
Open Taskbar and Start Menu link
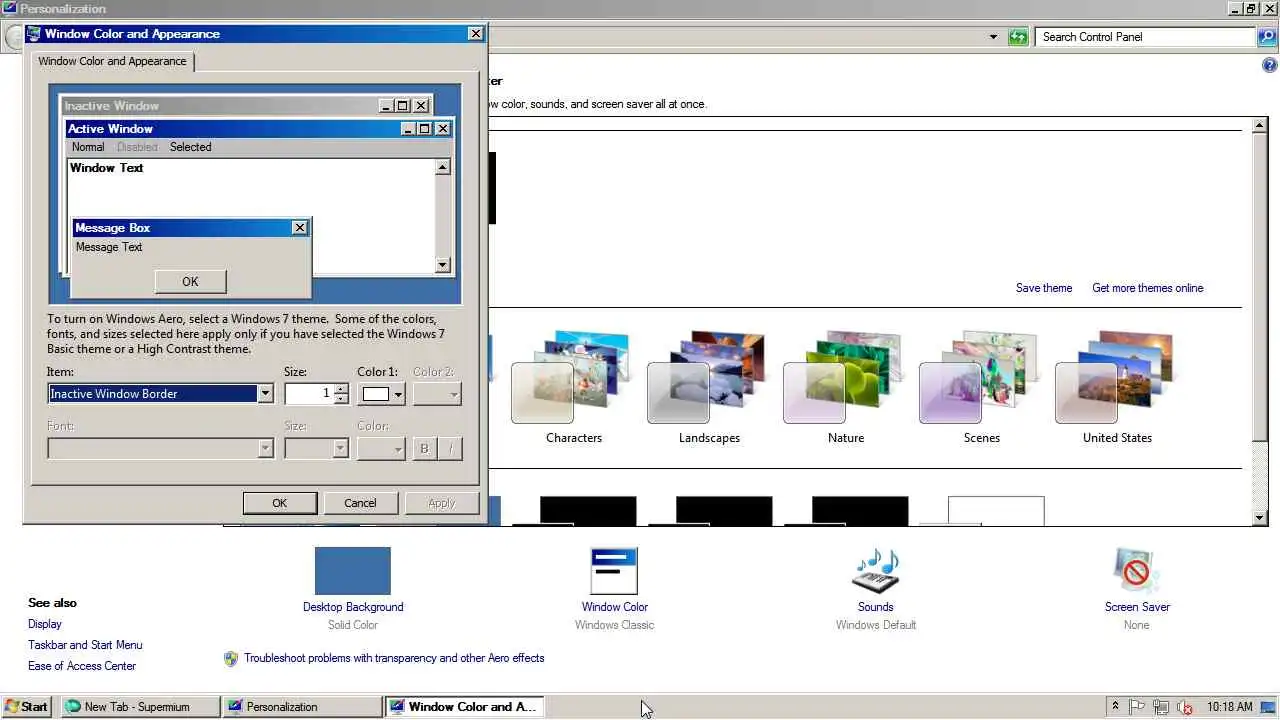[85, 645]
